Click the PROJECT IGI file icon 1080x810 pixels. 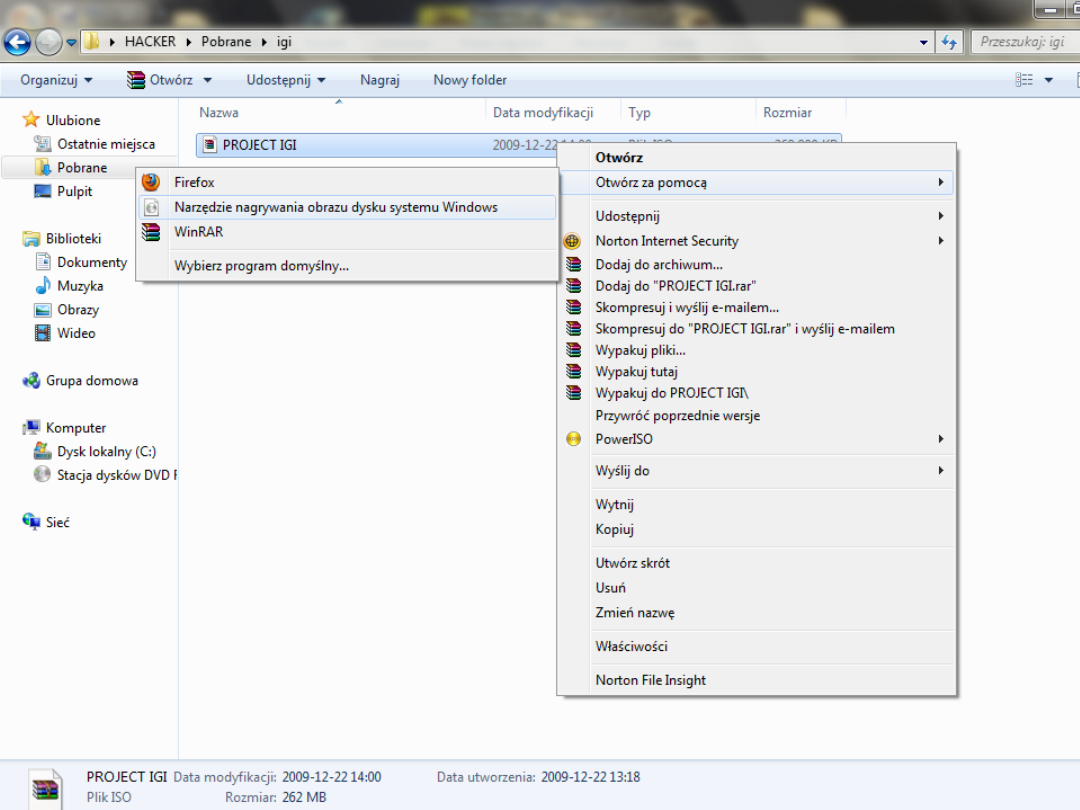point(209,145)
